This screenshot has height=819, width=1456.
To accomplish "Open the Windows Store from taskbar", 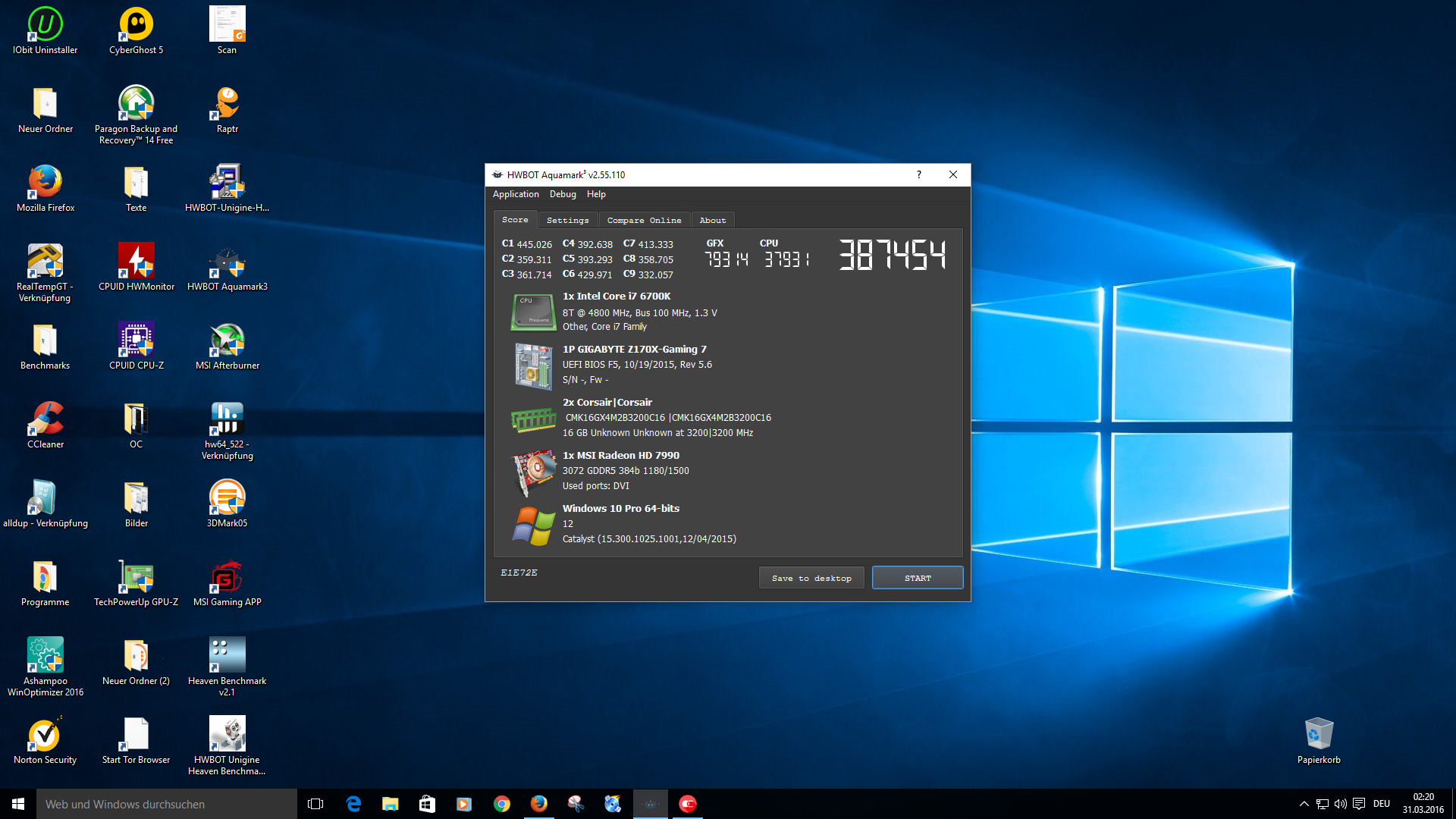I will (427, 804).
